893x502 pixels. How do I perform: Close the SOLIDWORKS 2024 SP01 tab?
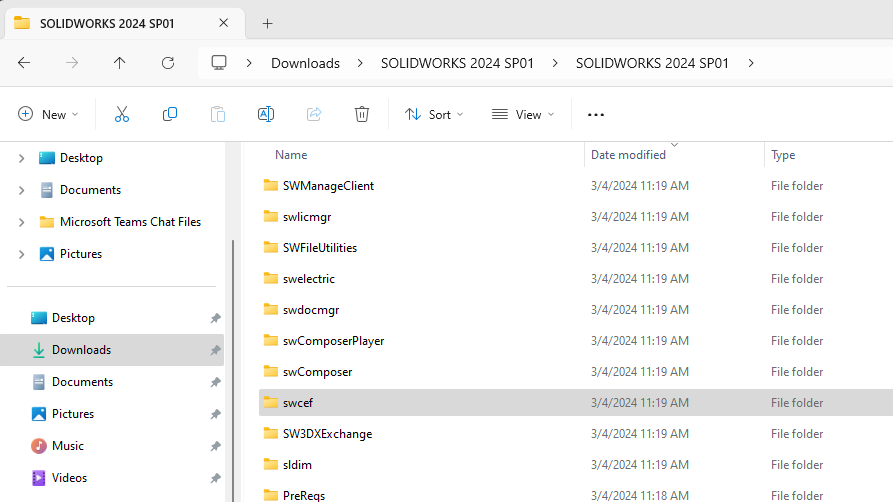pyautogui.click(x=223, y=23)
